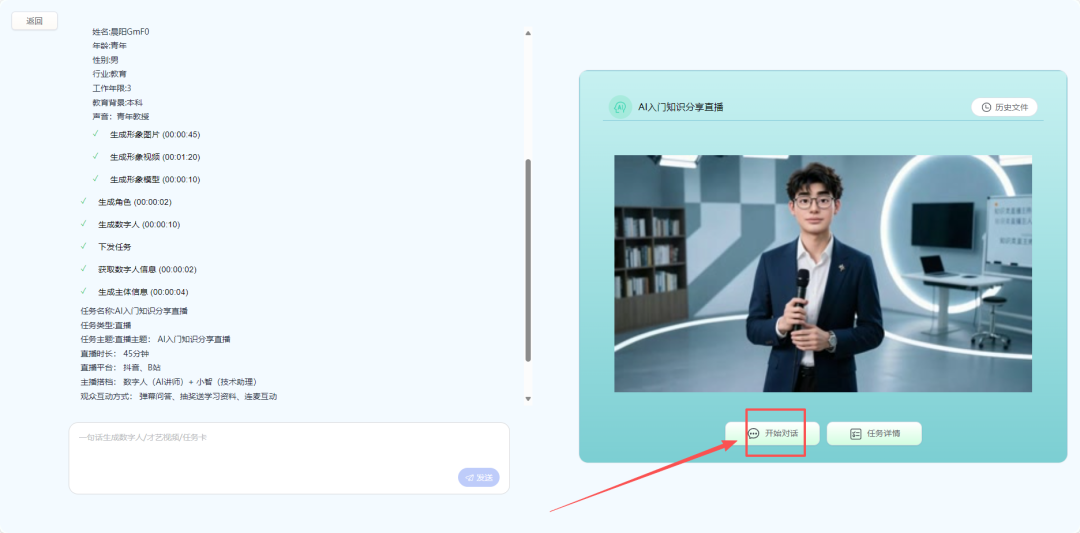
Task: Select the 生成形象视频 step row
Action: [154, 157]
